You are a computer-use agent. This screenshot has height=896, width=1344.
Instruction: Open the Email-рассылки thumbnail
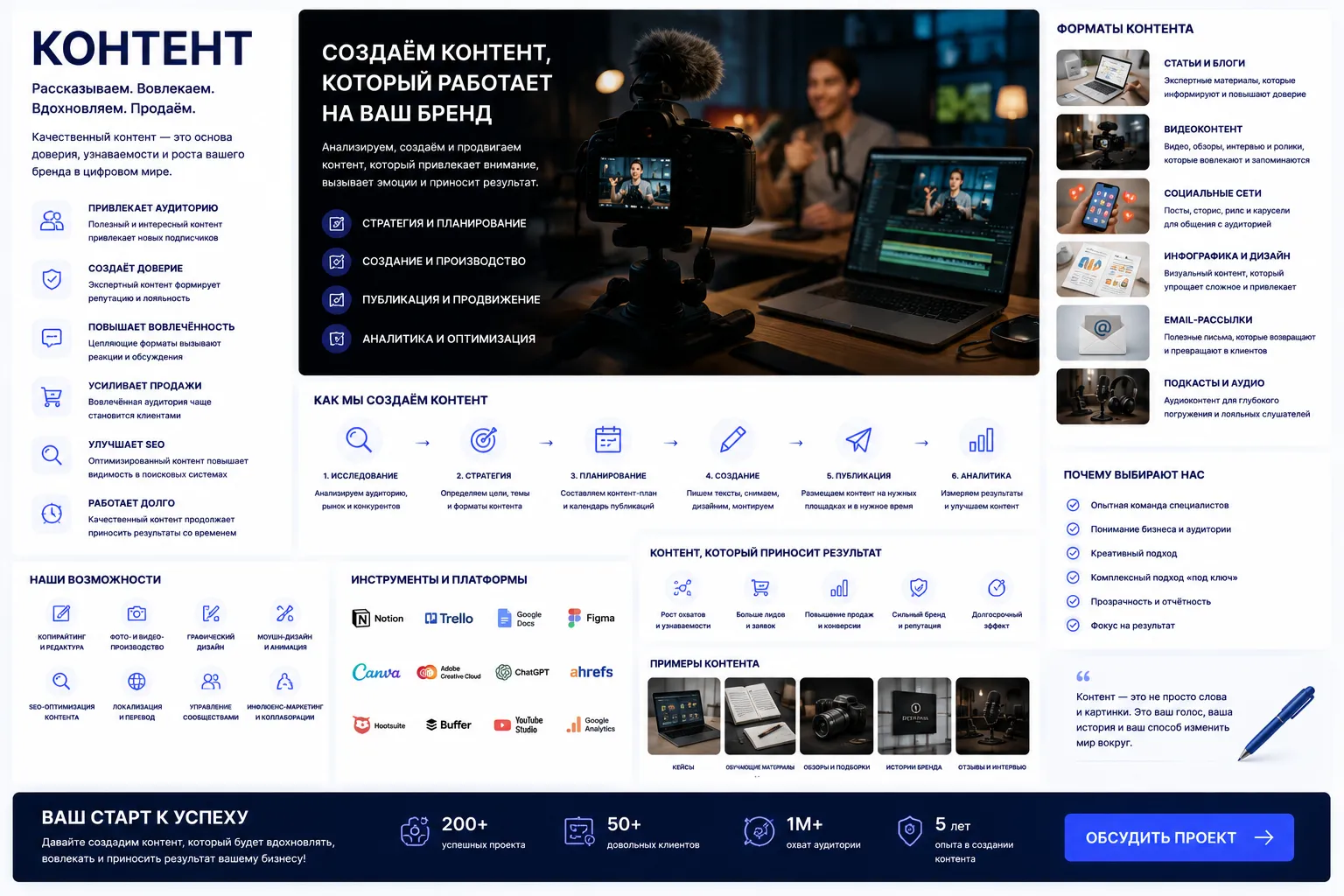pyautogui.click(x=1102, y=332)
